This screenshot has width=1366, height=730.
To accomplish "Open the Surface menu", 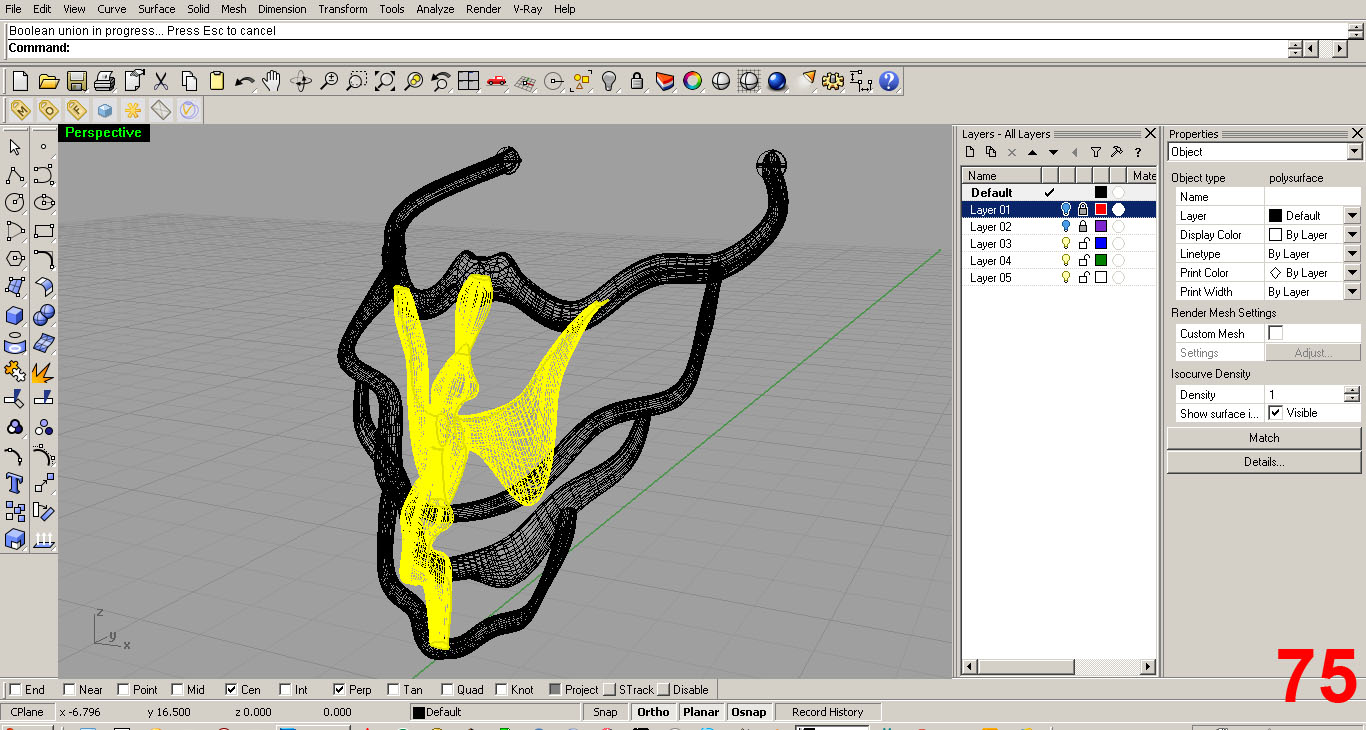I will click(x=157, y=9).
